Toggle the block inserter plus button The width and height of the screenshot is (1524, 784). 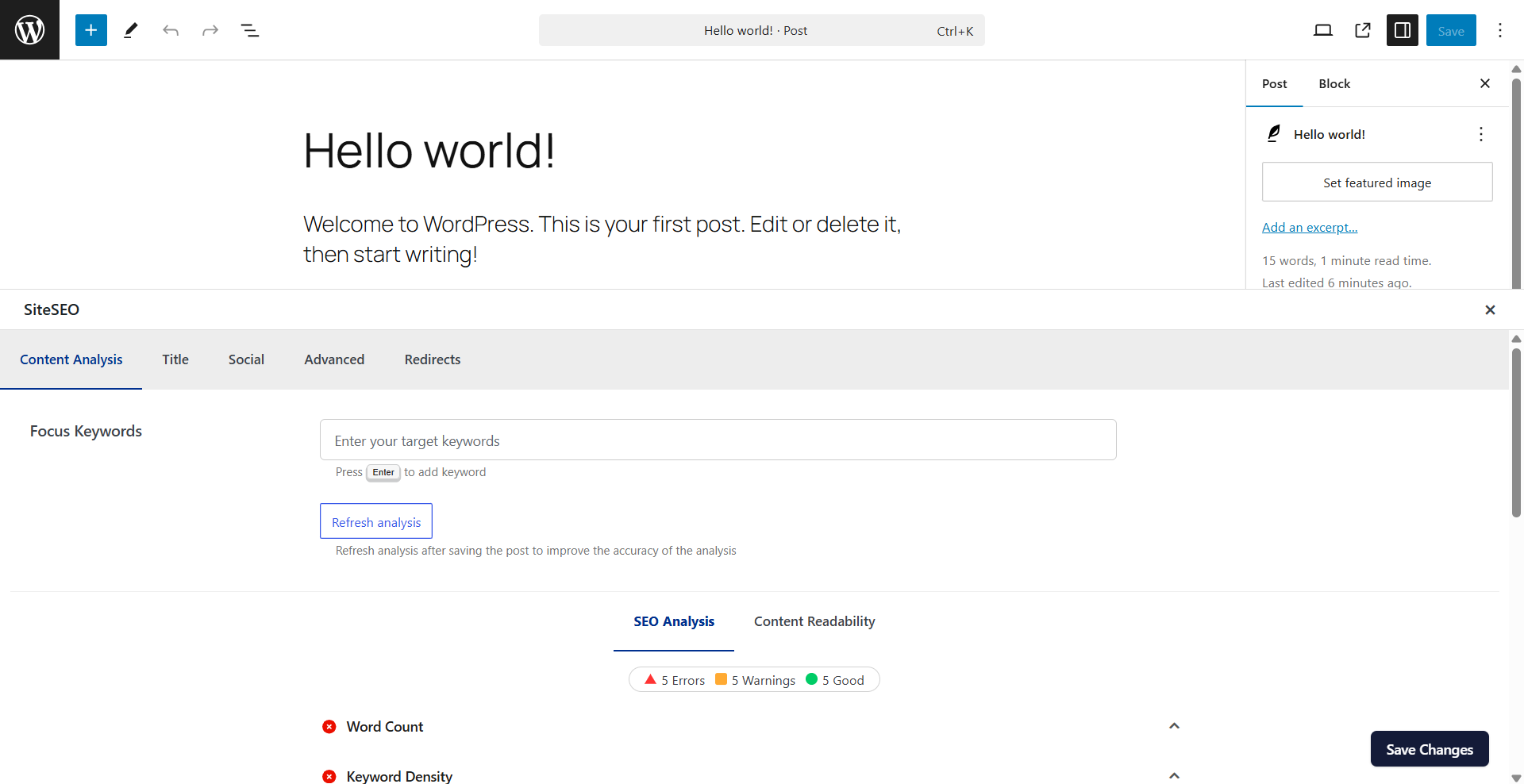click(x=91, y=30)
